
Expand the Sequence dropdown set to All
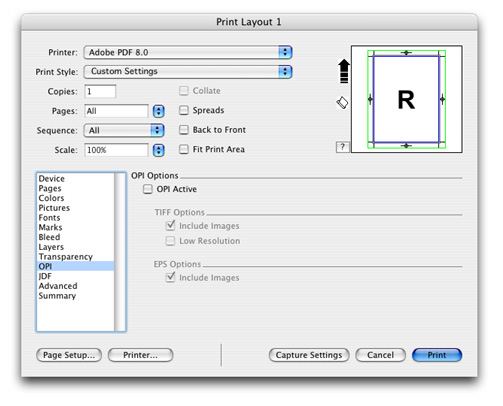tap(124, 130)
